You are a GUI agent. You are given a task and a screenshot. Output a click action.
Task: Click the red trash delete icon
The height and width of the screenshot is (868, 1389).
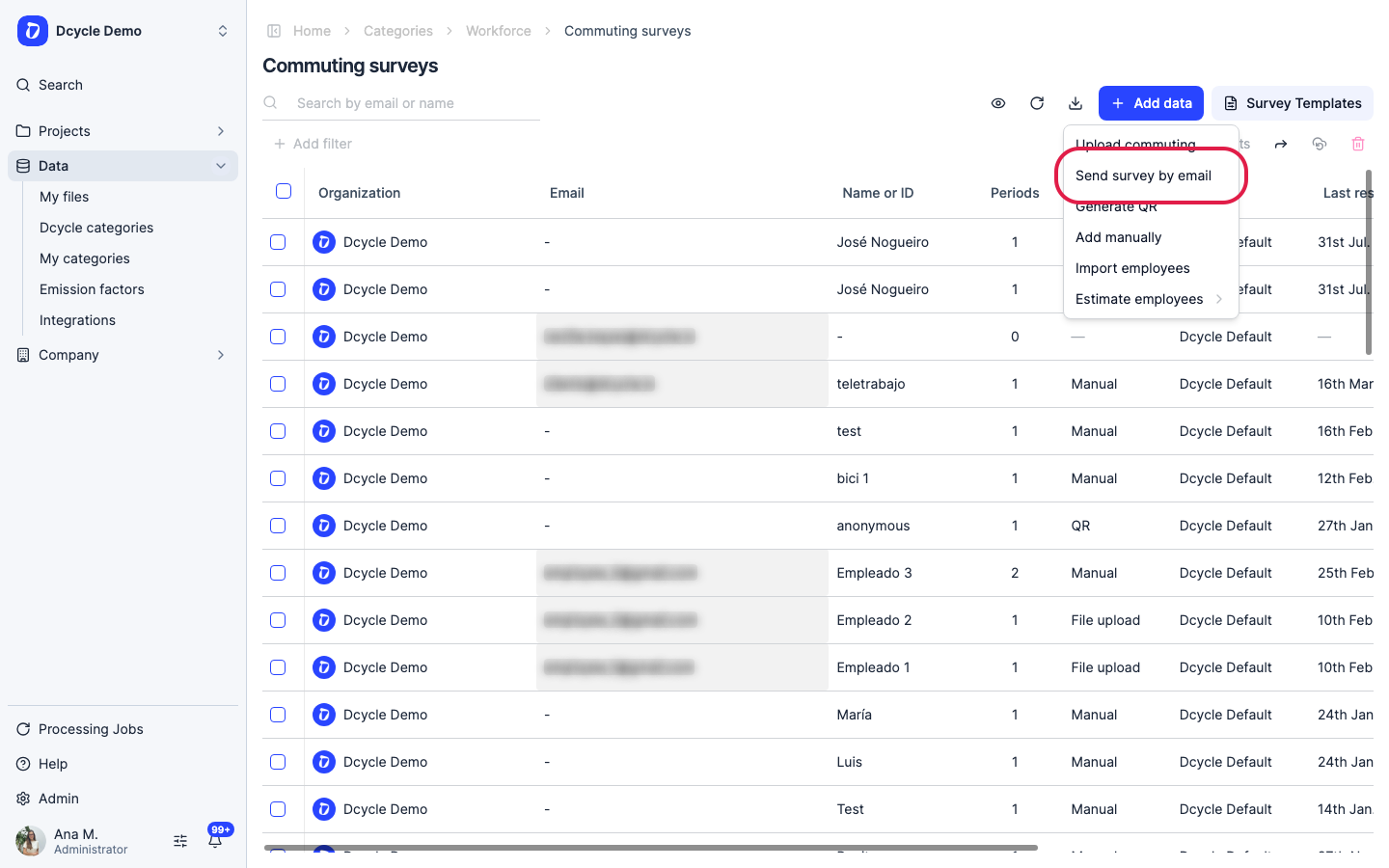1358,144
